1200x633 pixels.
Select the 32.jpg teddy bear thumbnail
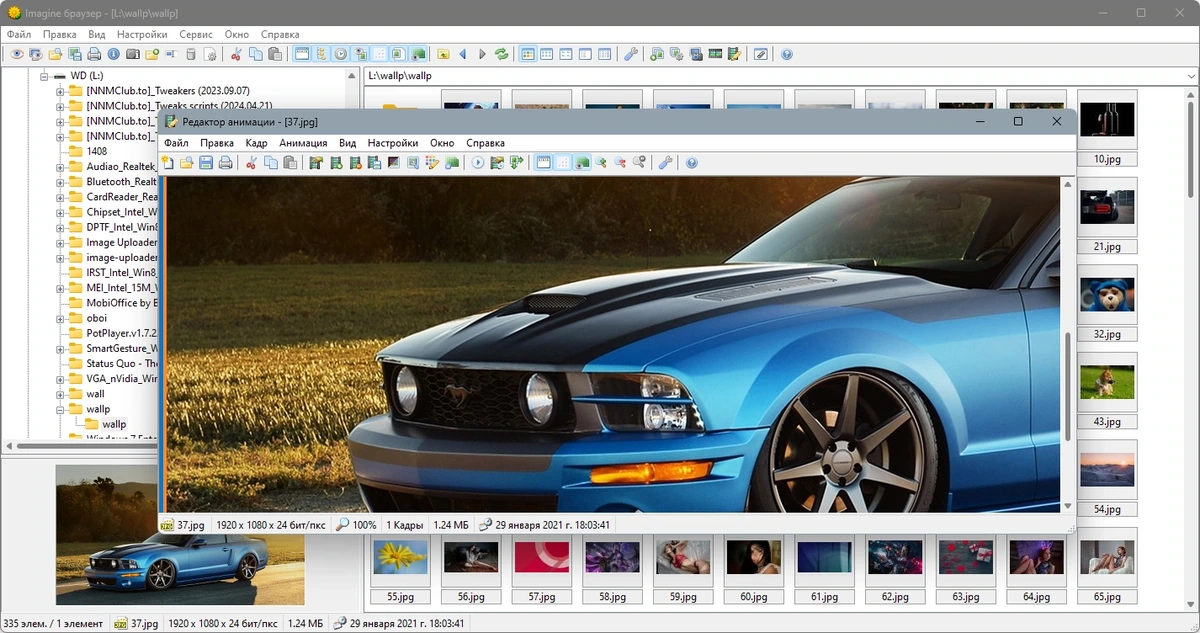pos(1107,303)
